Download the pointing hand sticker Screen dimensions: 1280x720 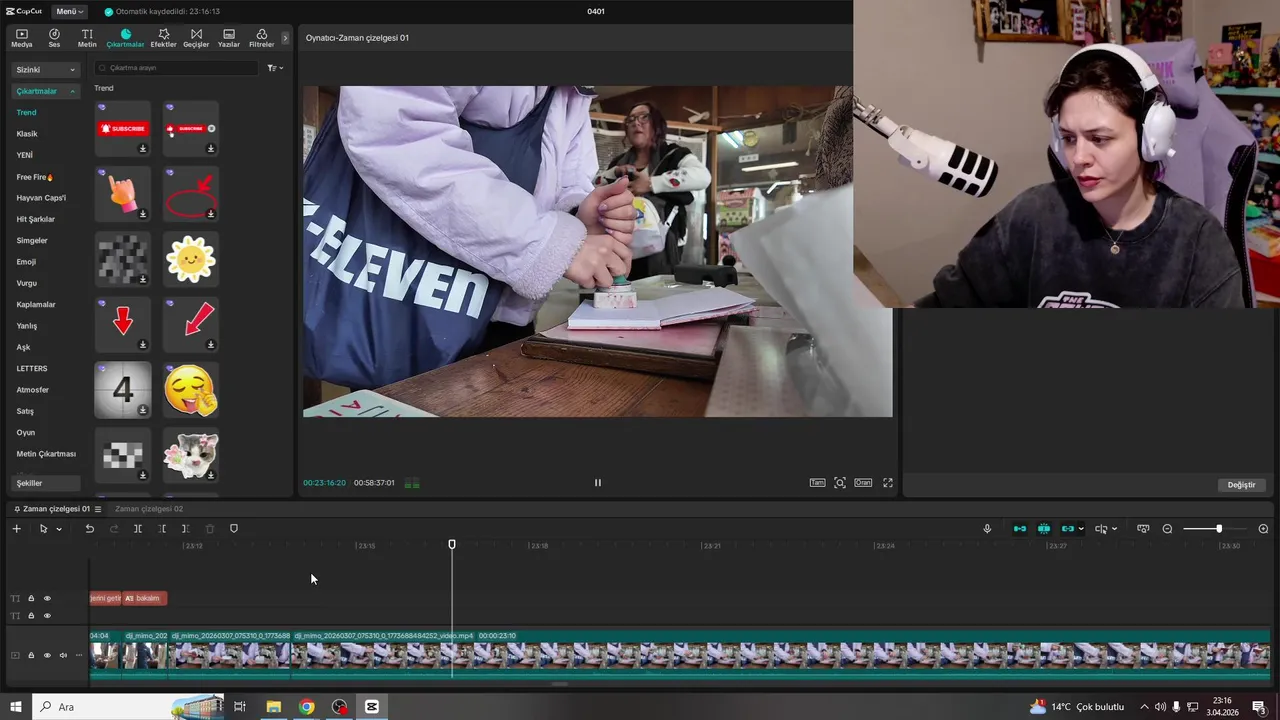143,214
